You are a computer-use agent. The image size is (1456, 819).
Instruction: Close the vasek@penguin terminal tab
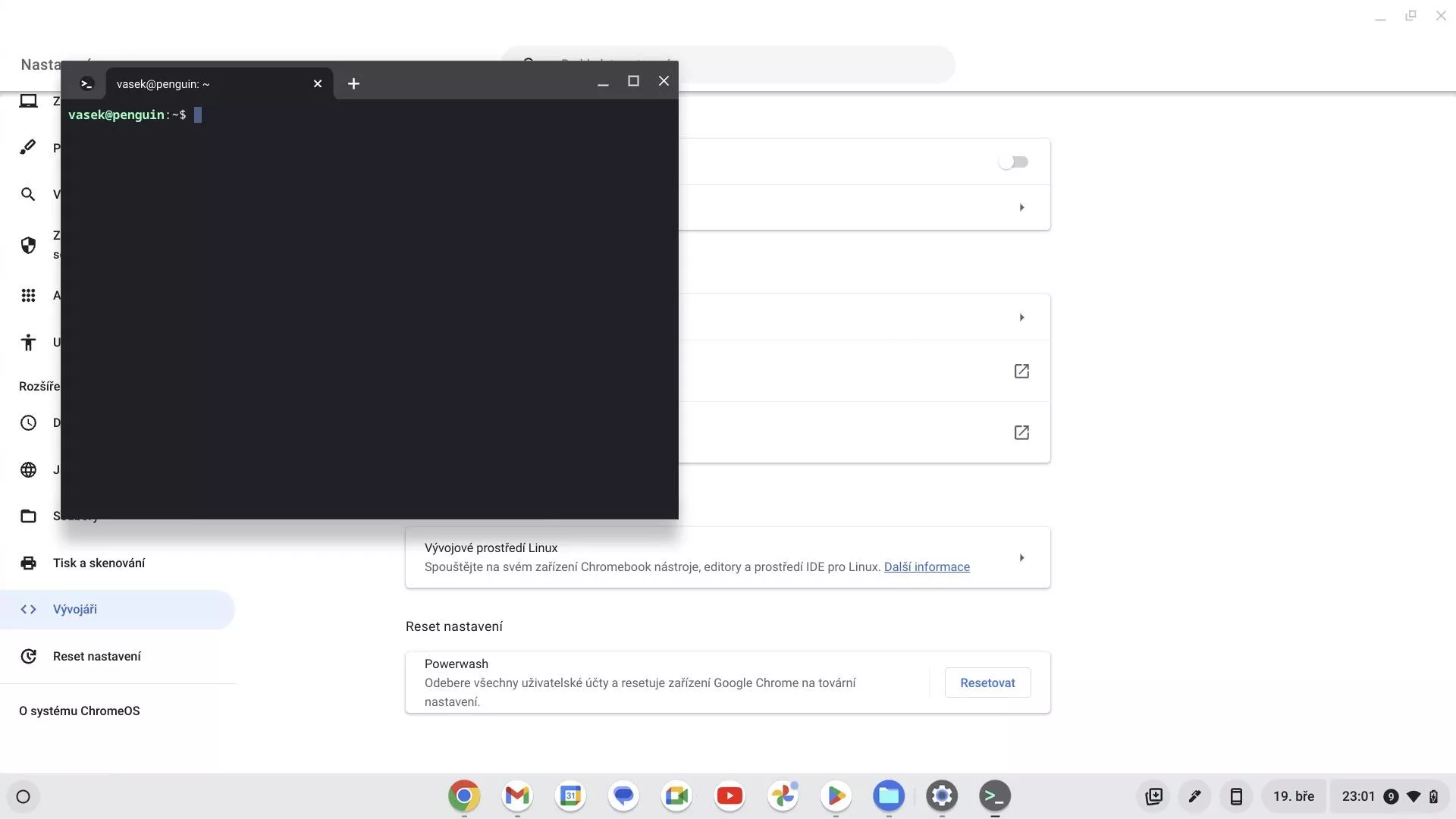point(318,83)
